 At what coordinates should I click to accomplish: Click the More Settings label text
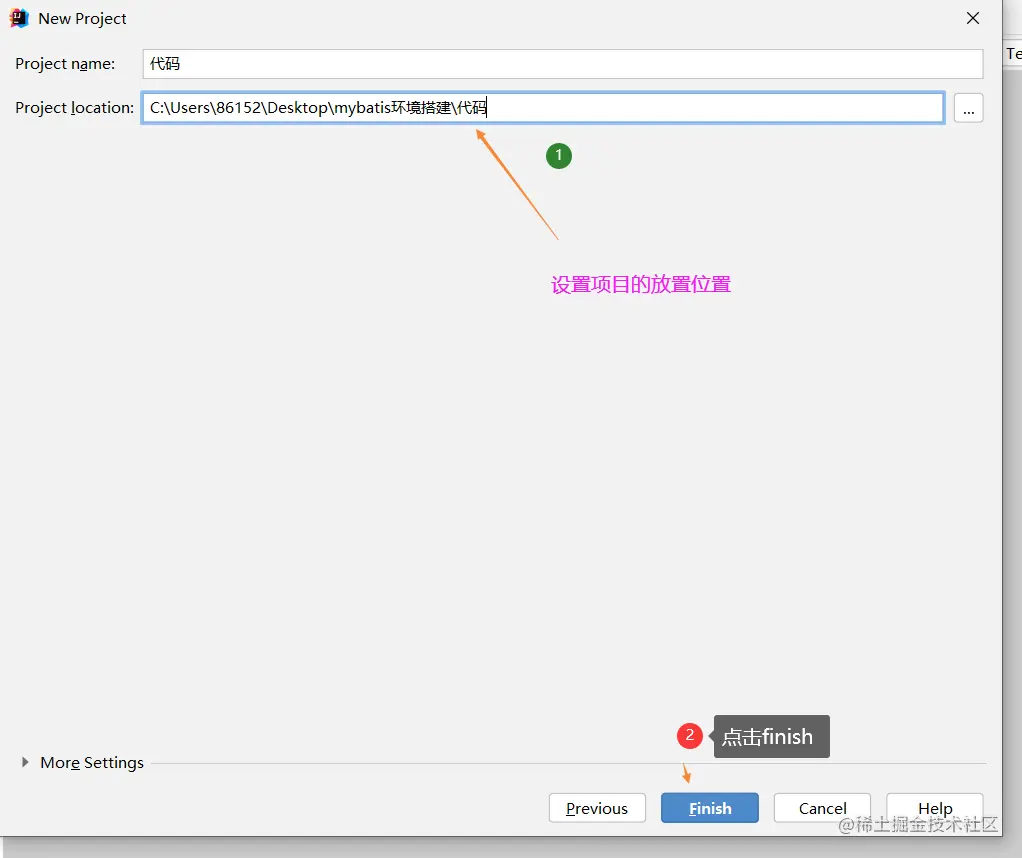point(92,763)
